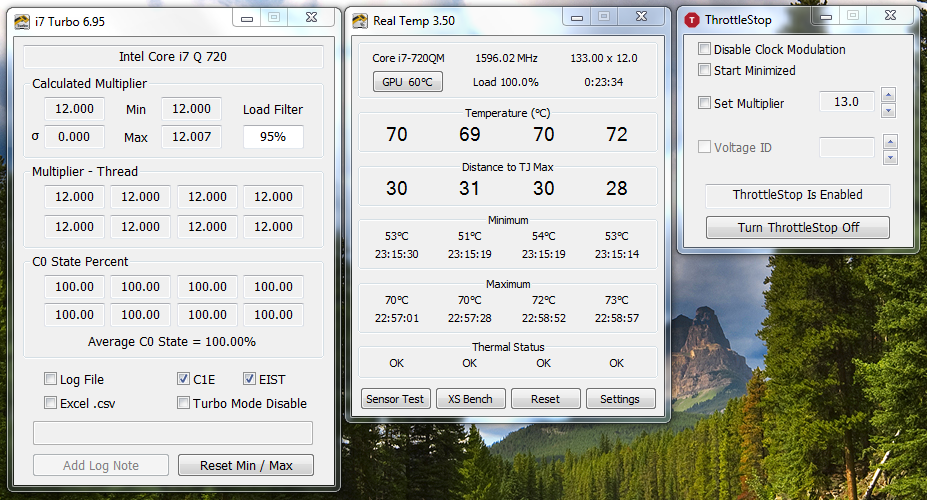Click the sigma value 0.000
Screen dimensions: 927x500
click(x=74, y=137)
